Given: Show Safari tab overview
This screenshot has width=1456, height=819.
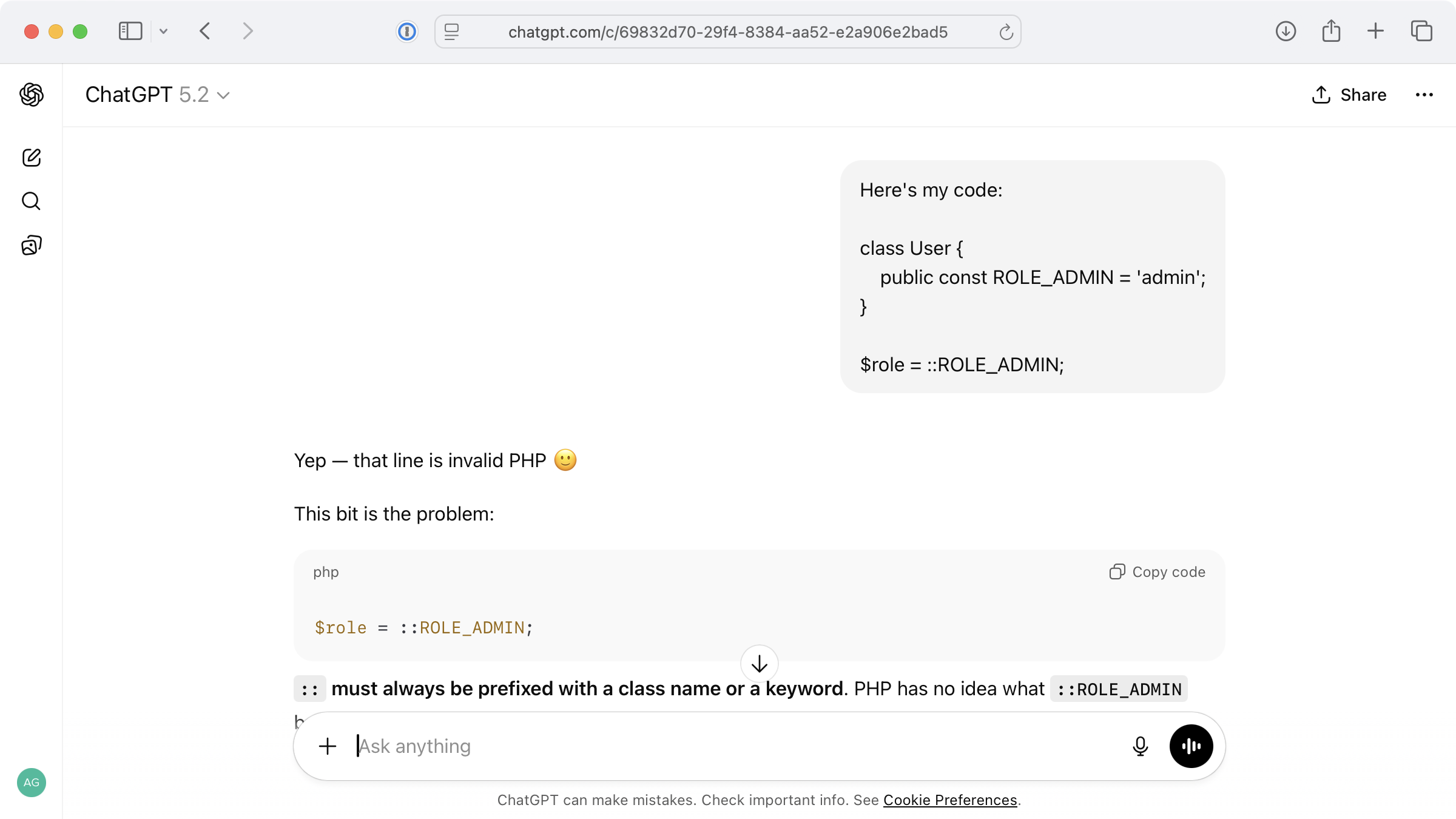Looking at the screenshot, I should [1421, 32].
